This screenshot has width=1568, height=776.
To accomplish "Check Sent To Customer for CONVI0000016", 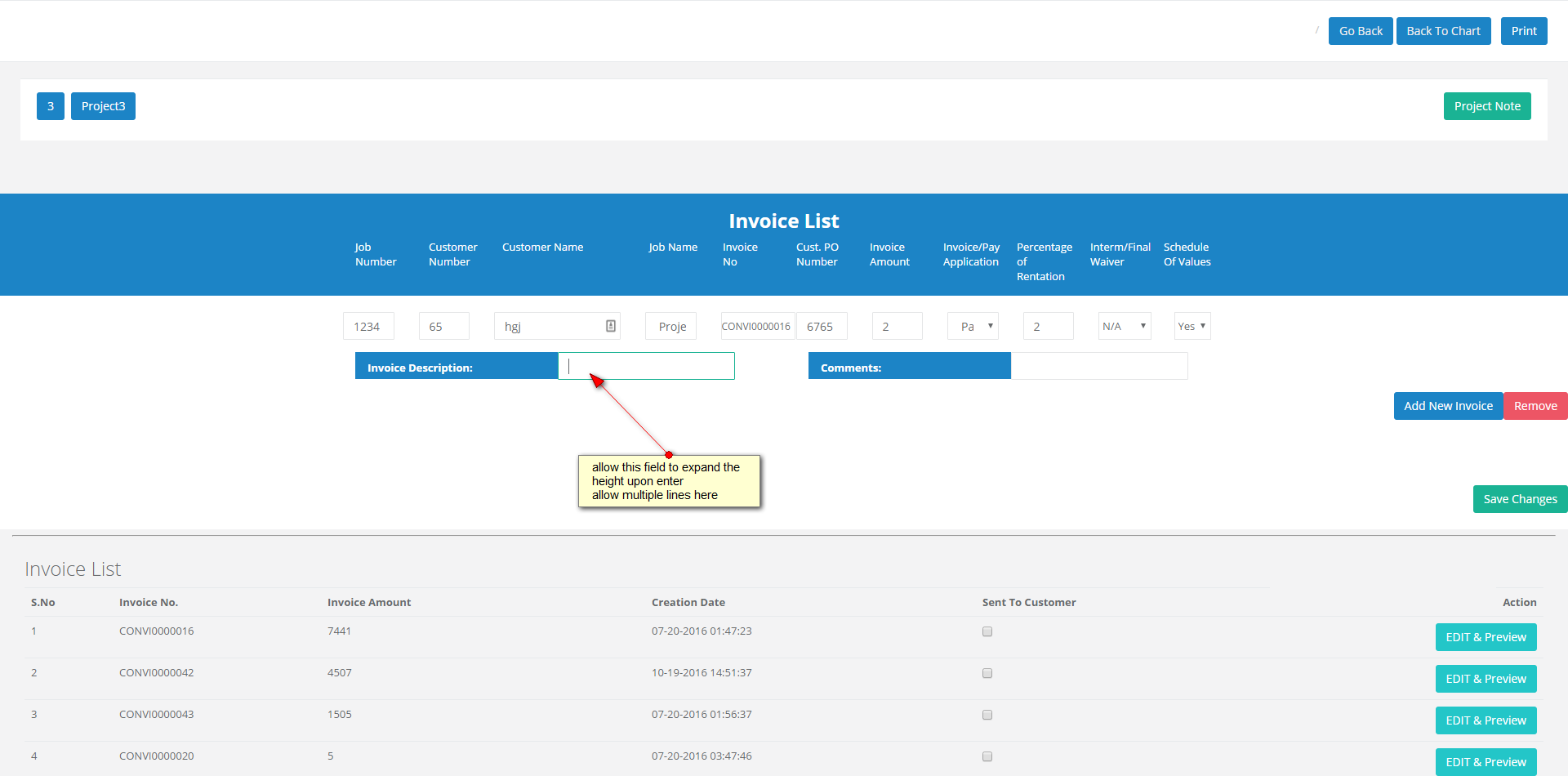I will tap(987, 631).
